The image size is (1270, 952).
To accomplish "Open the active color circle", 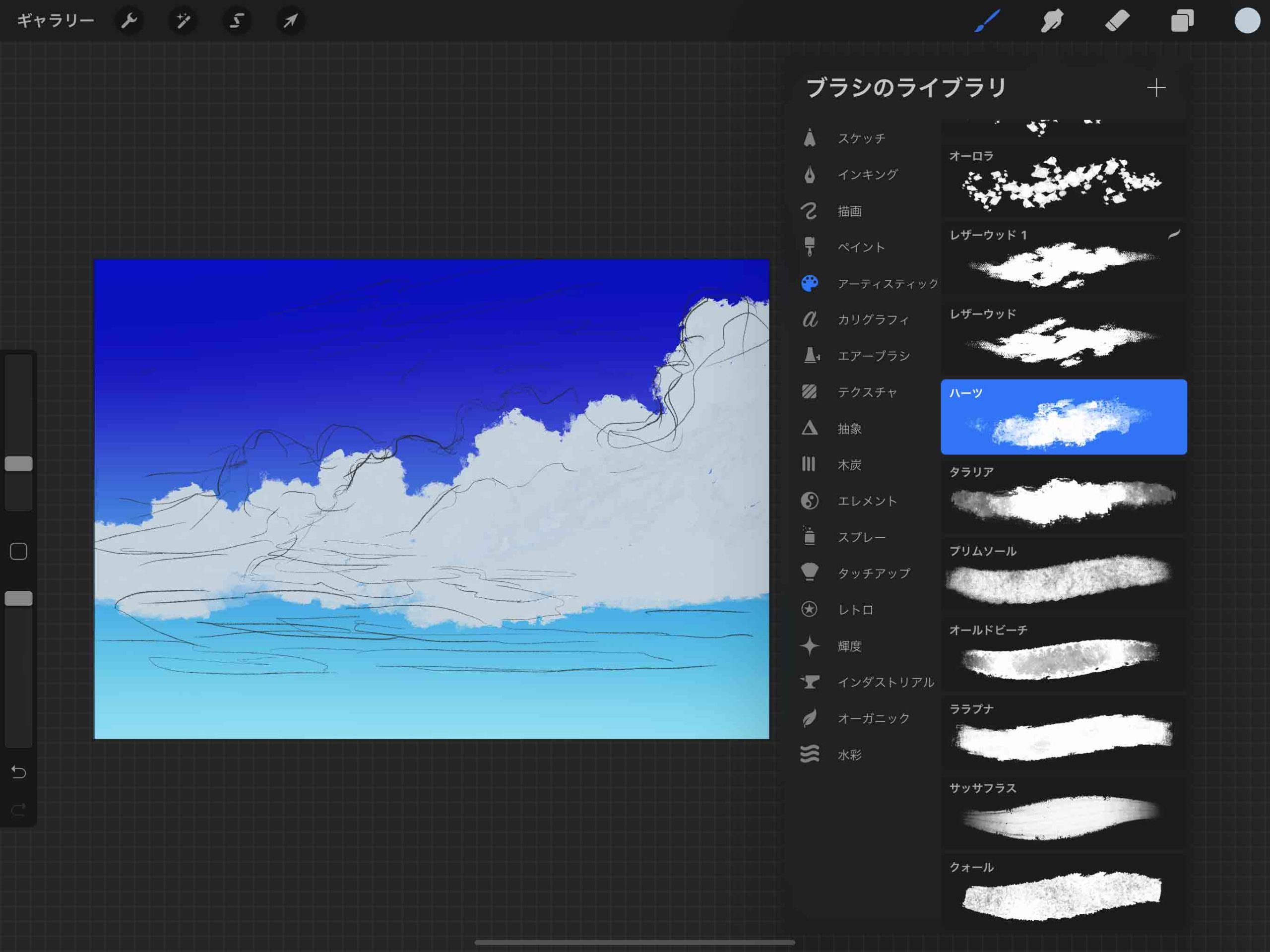I will click(x=1247, y=21).
